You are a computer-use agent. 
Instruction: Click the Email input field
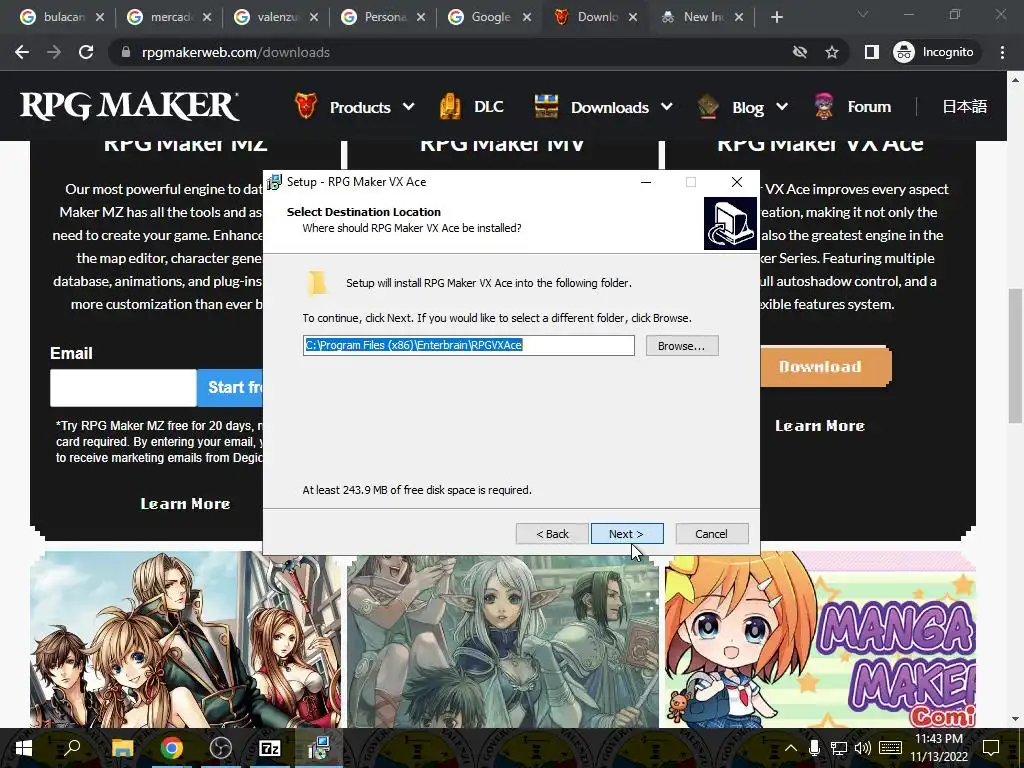(x=123, y=387)
